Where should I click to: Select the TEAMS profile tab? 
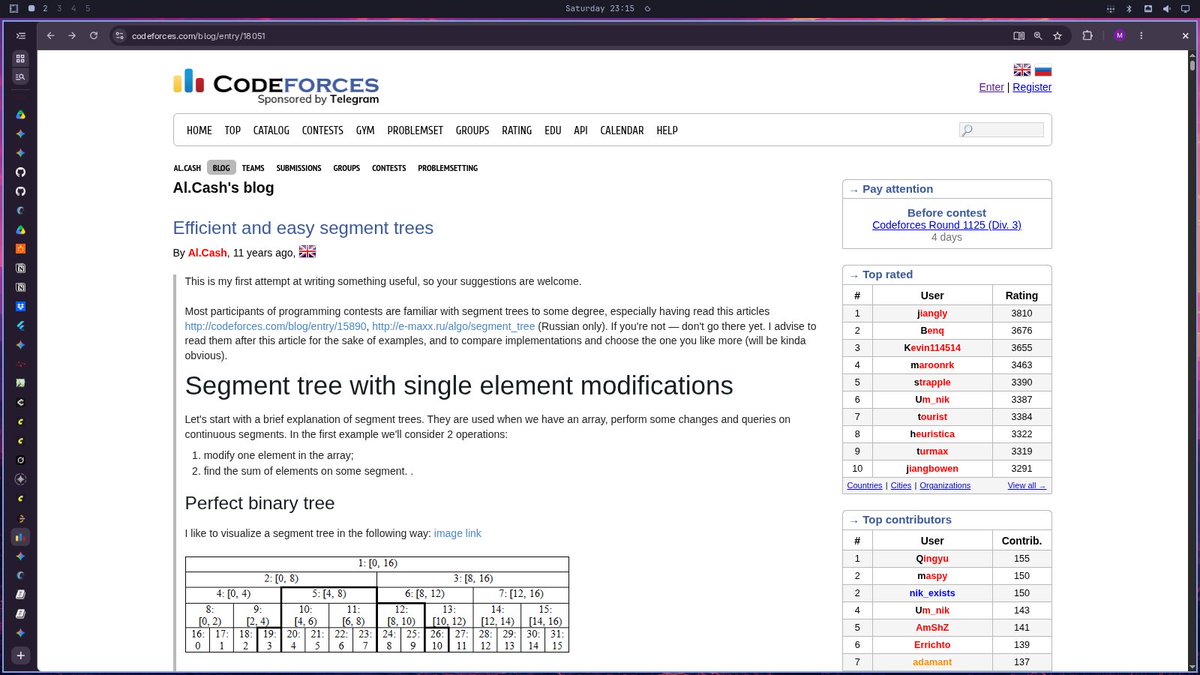point(253,168)
